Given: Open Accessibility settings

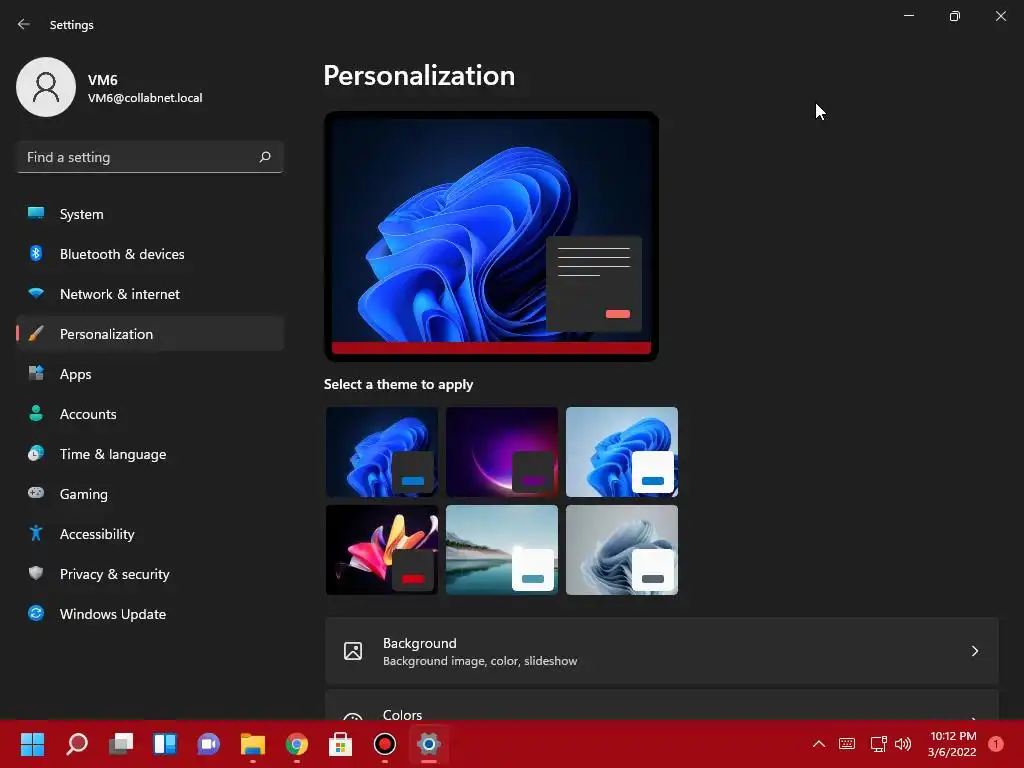Looking at the screenshot, I should click(x=150, y=534).
